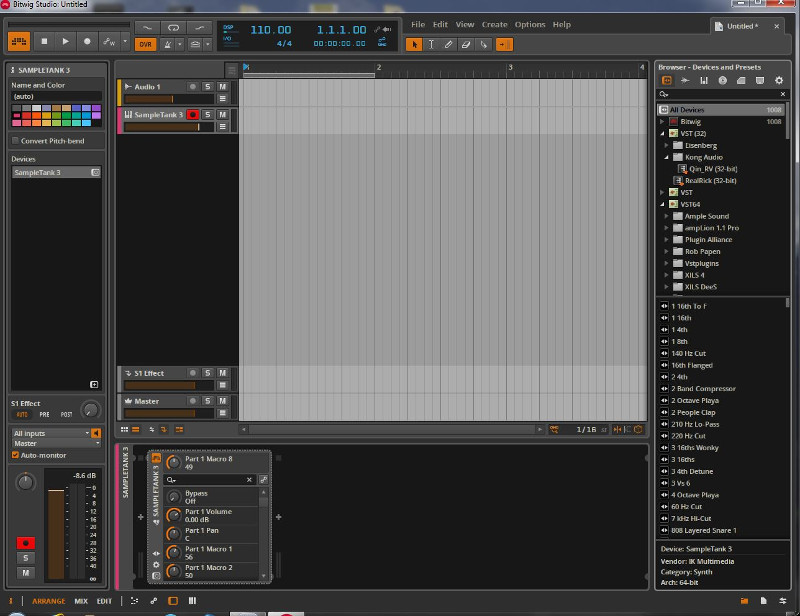Expand the Bitwig devices folder
800x616 pixels.
coord(662,121)
